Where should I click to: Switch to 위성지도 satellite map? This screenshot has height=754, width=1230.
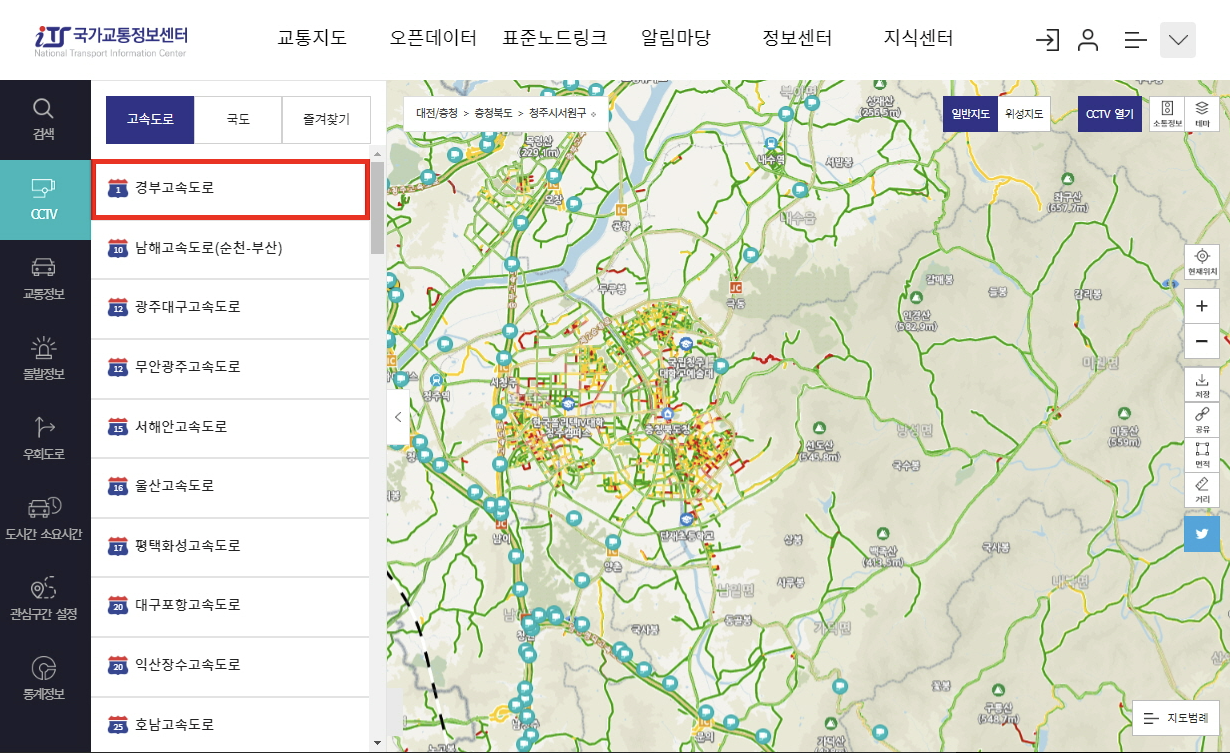point(1024,114)
